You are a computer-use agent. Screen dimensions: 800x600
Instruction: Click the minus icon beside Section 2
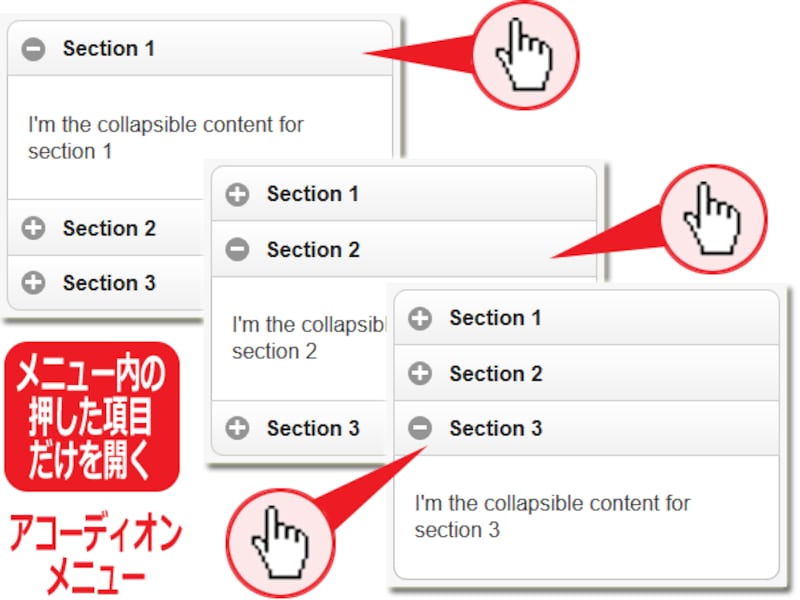(x=237, y=250)
